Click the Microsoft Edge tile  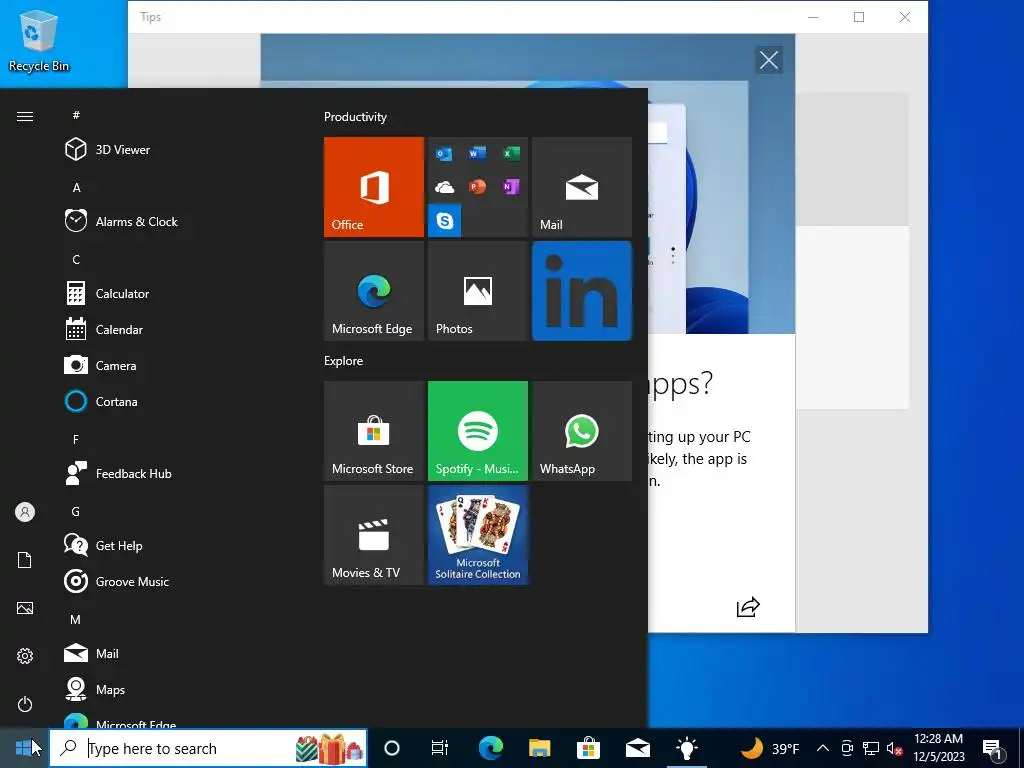tap(374, 291)
